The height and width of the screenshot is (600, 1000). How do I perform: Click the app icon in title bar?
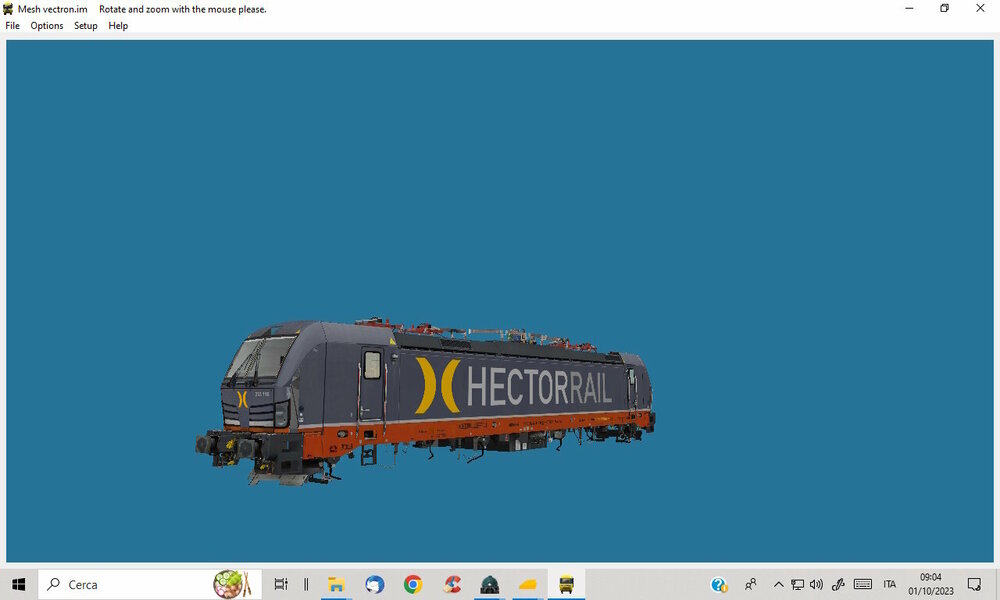8,9
